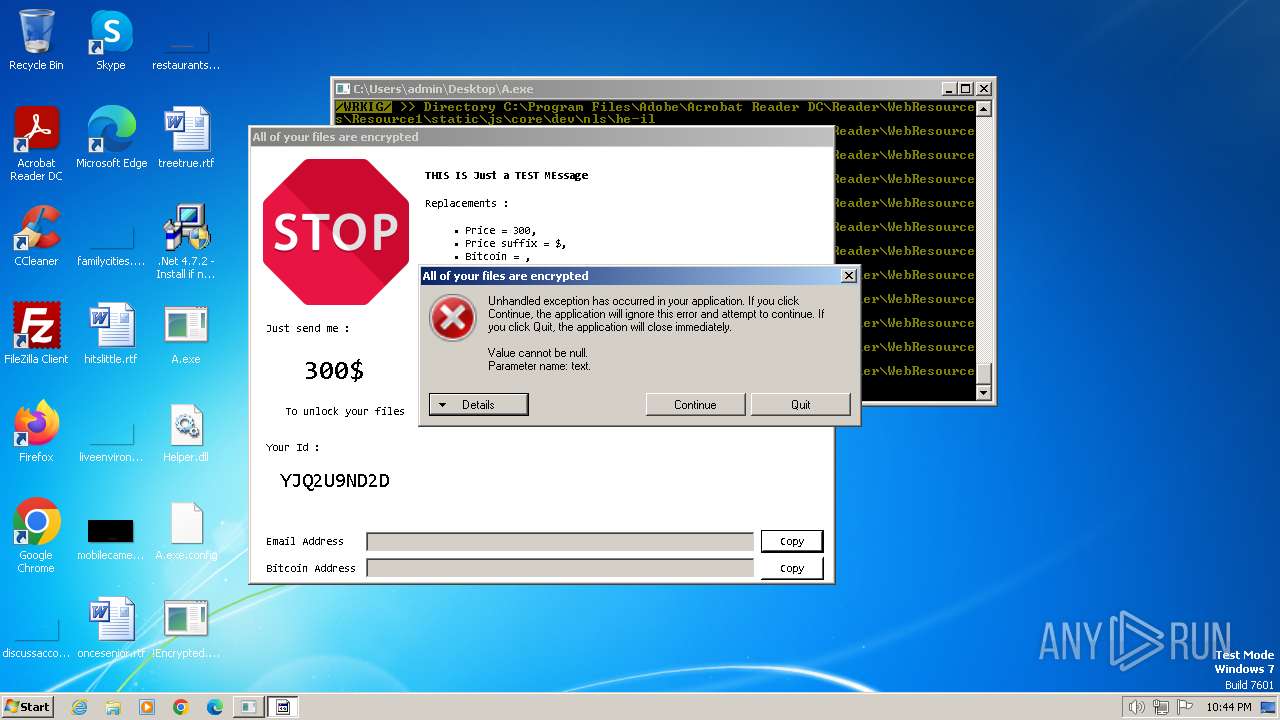Image resolution: width=1280 pixels, height=720 pixels.
Task: Open treetrue.rtf document icon
Action: [x=186, y=138]
